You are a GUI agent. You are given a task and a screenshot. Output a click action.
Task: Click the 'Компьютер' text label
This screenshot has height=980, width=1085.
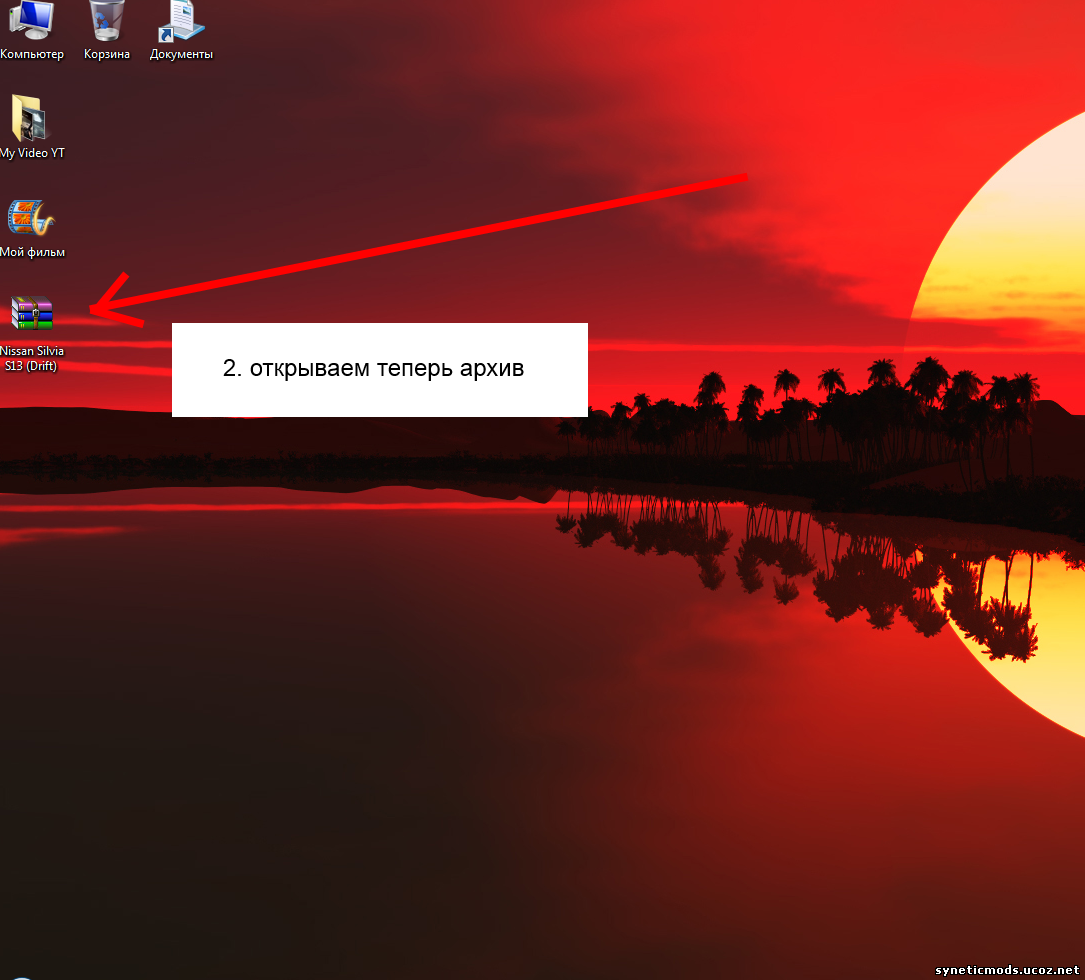(32, 54)
